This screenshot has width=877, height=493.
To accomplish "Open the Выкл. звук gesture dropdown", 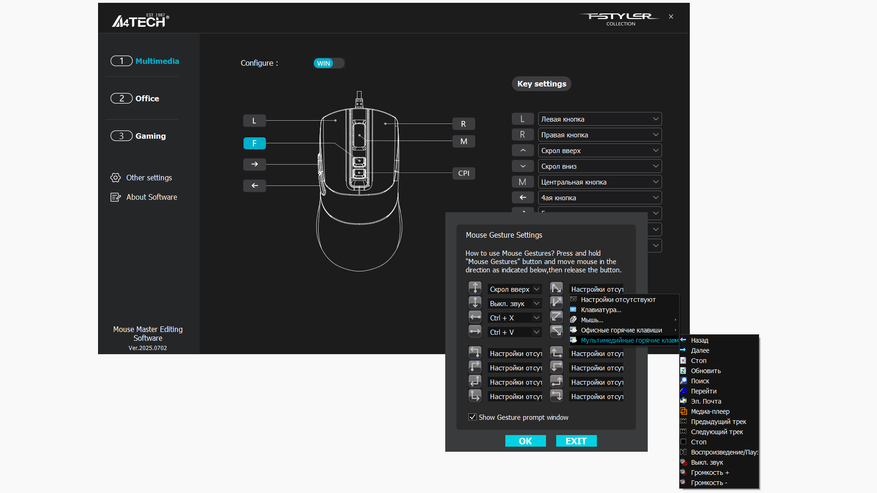I will pos(514,303).
